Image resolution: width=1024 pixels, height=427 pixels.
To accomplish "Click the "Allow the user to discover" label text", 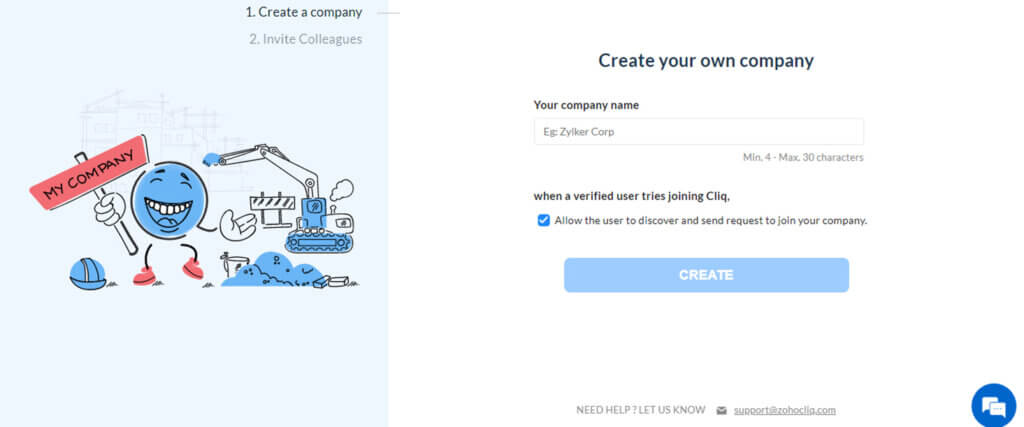I will pyautogui.click(x=710, y=220).
